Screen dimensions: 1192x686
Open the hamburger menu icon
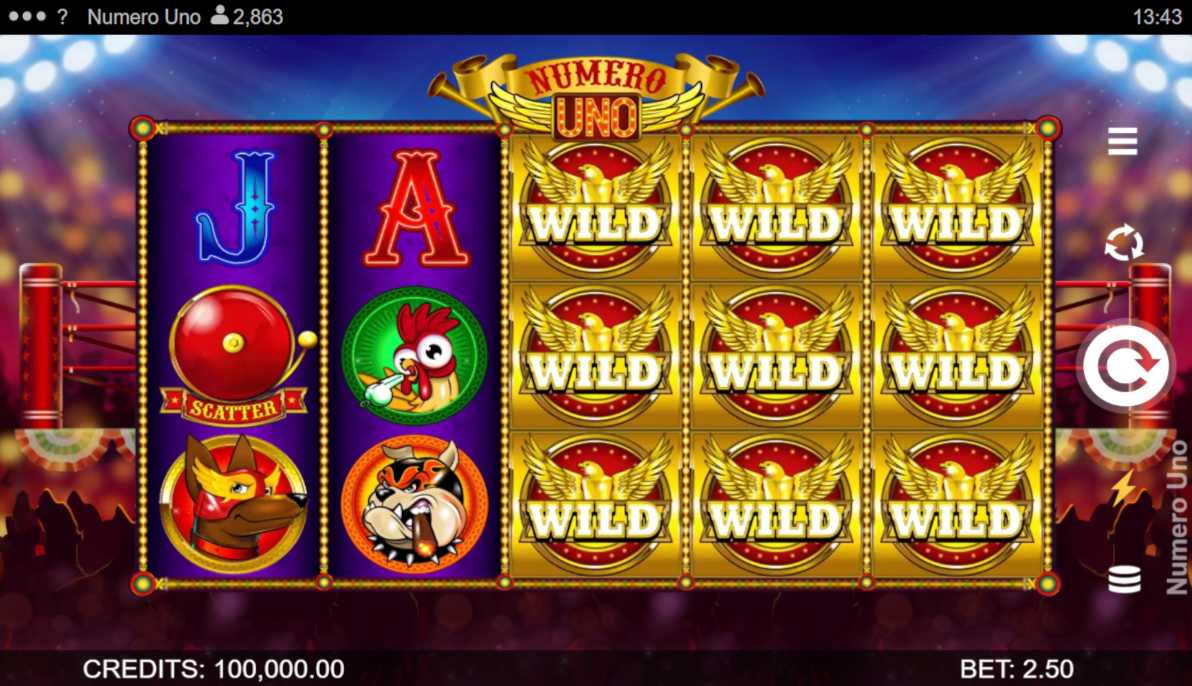coord(1122,141)
